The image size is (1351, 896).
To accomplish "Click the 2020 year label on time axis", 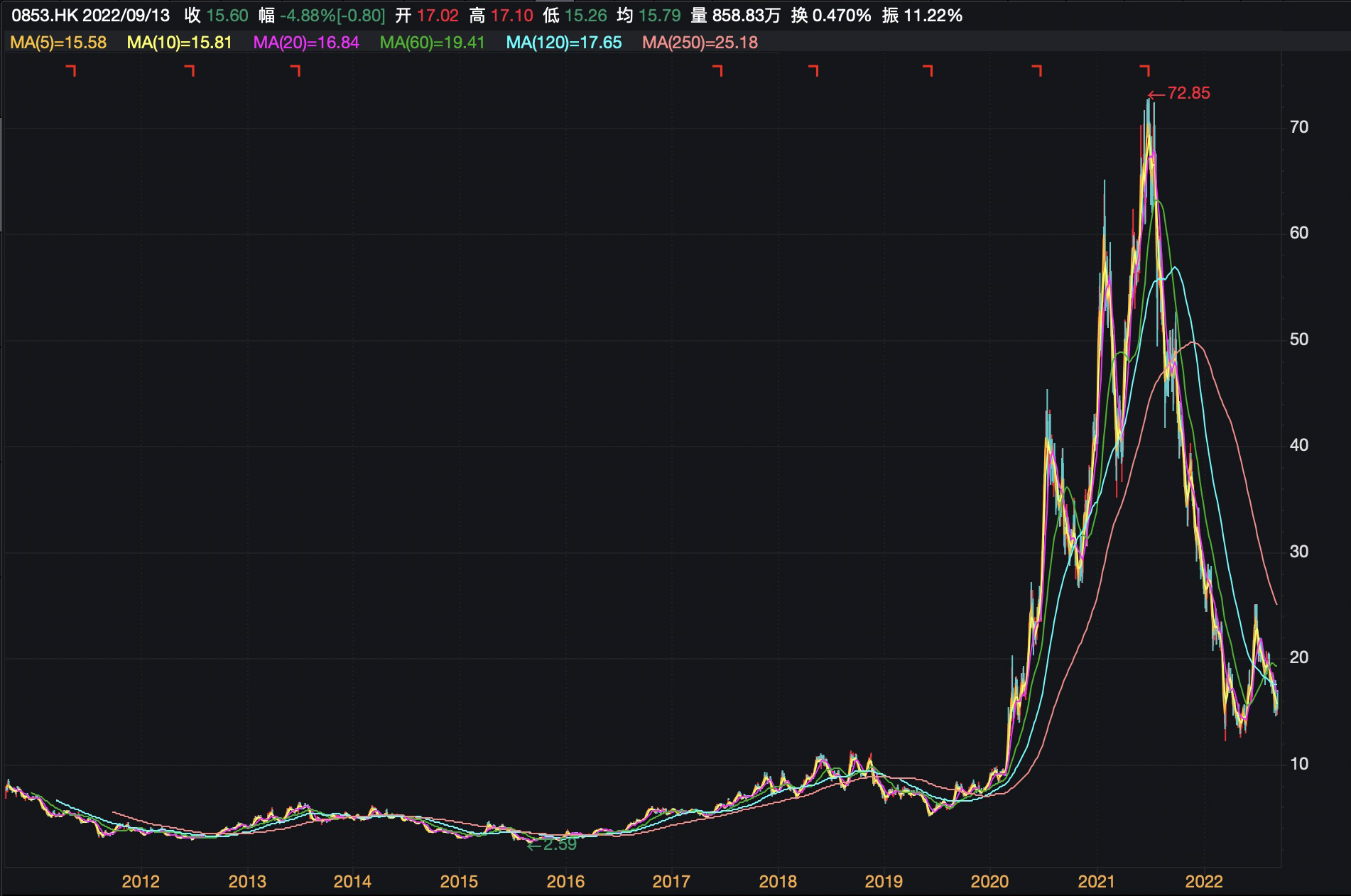I will 989,882.
